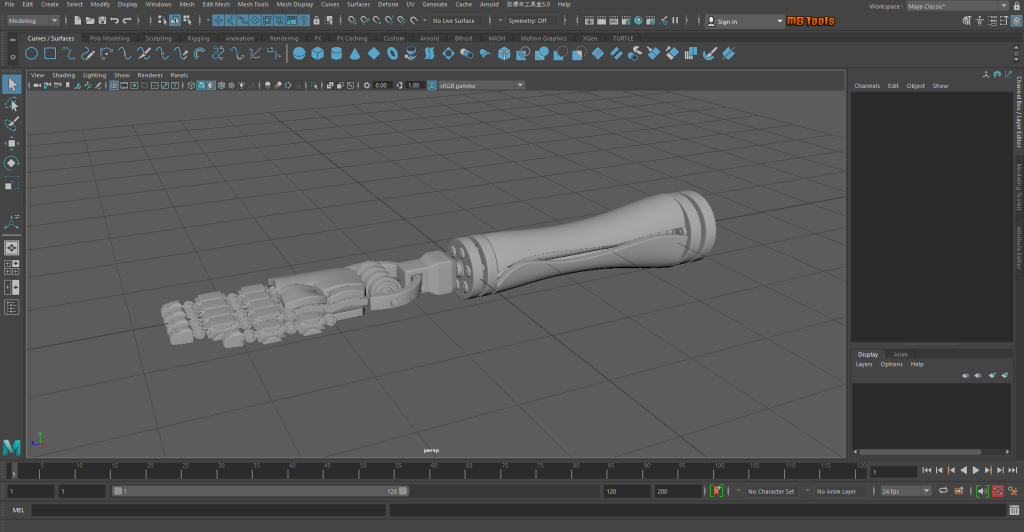Toggle the audio mute speaker button
Image resolution: width=1024 pixels, height=532 pixels.
point(982,491)
